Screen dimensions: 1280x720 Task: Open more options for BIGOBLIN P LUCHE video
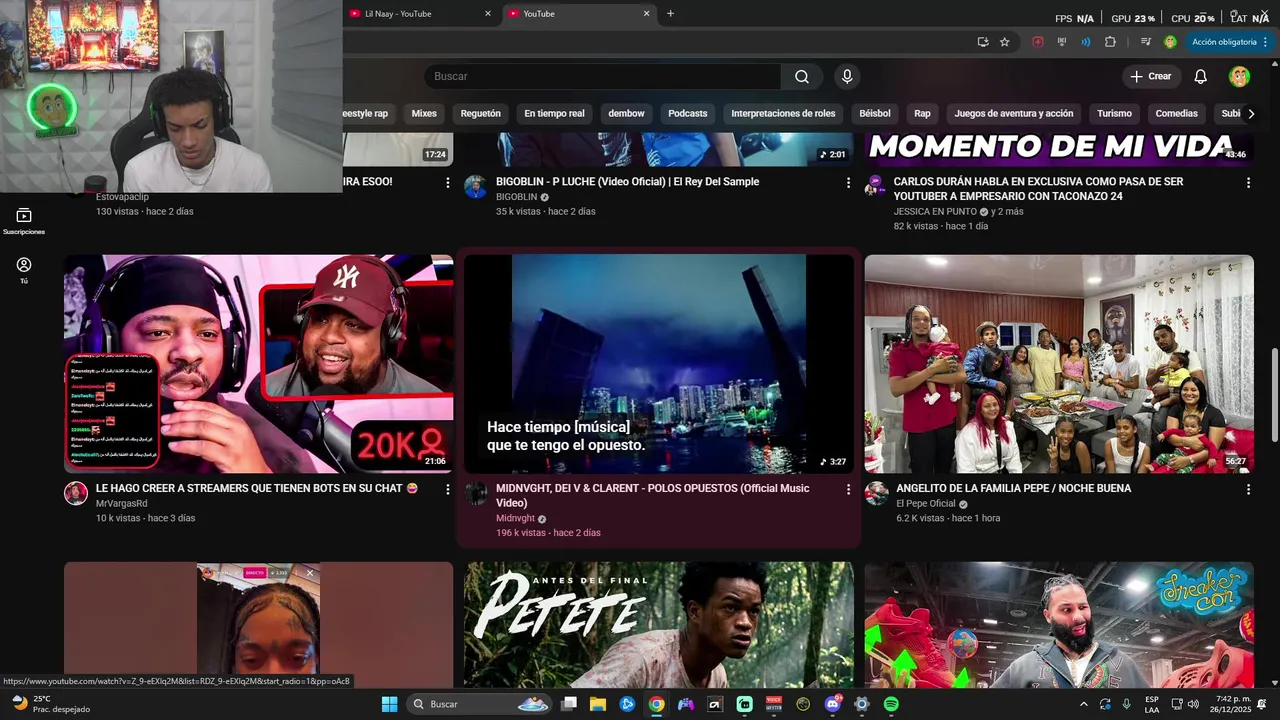click(848, 183)
